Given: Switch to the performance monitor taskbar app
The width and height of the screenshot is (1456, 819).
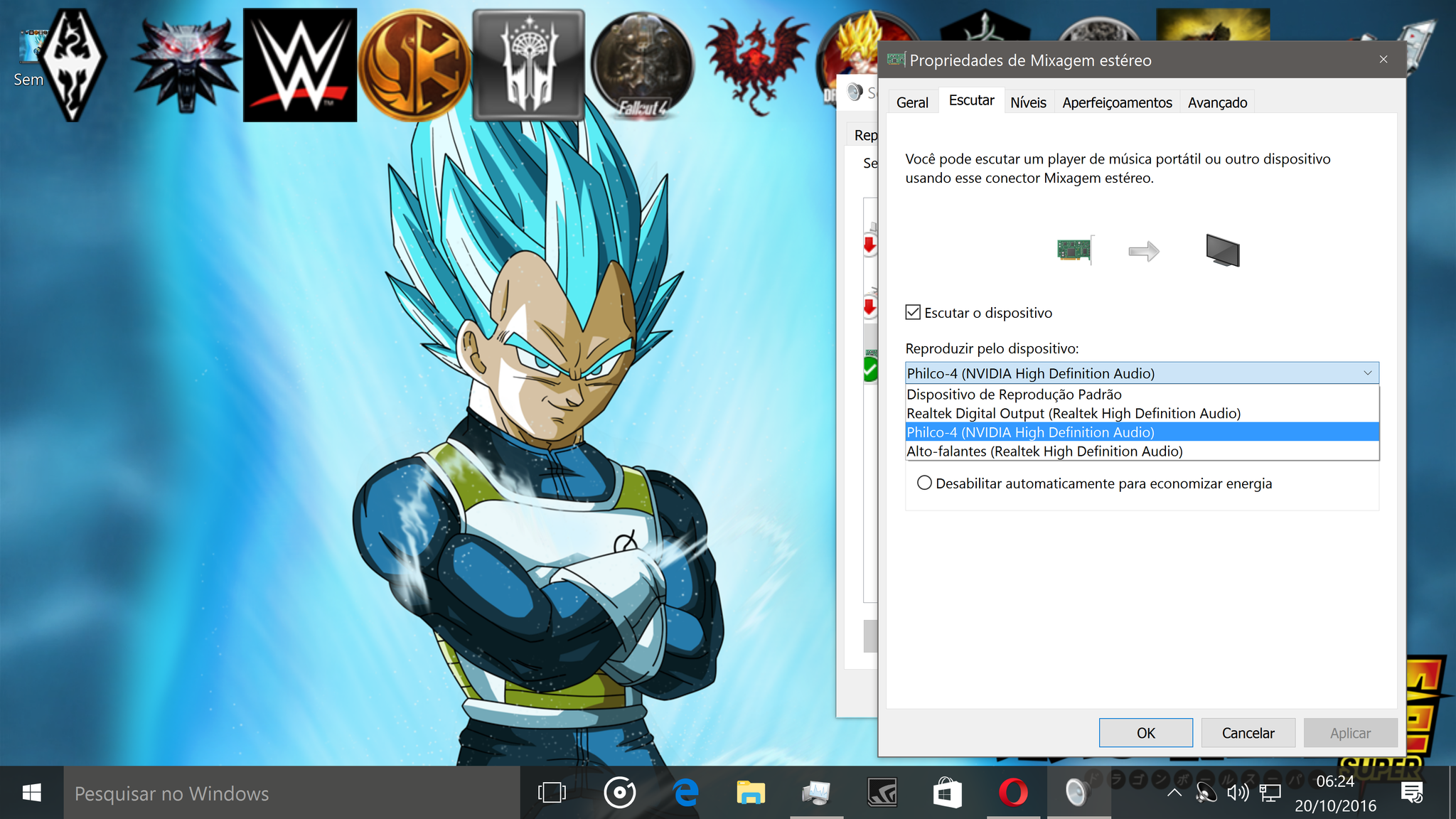Looking at the screenshot, I should [816, 792].
